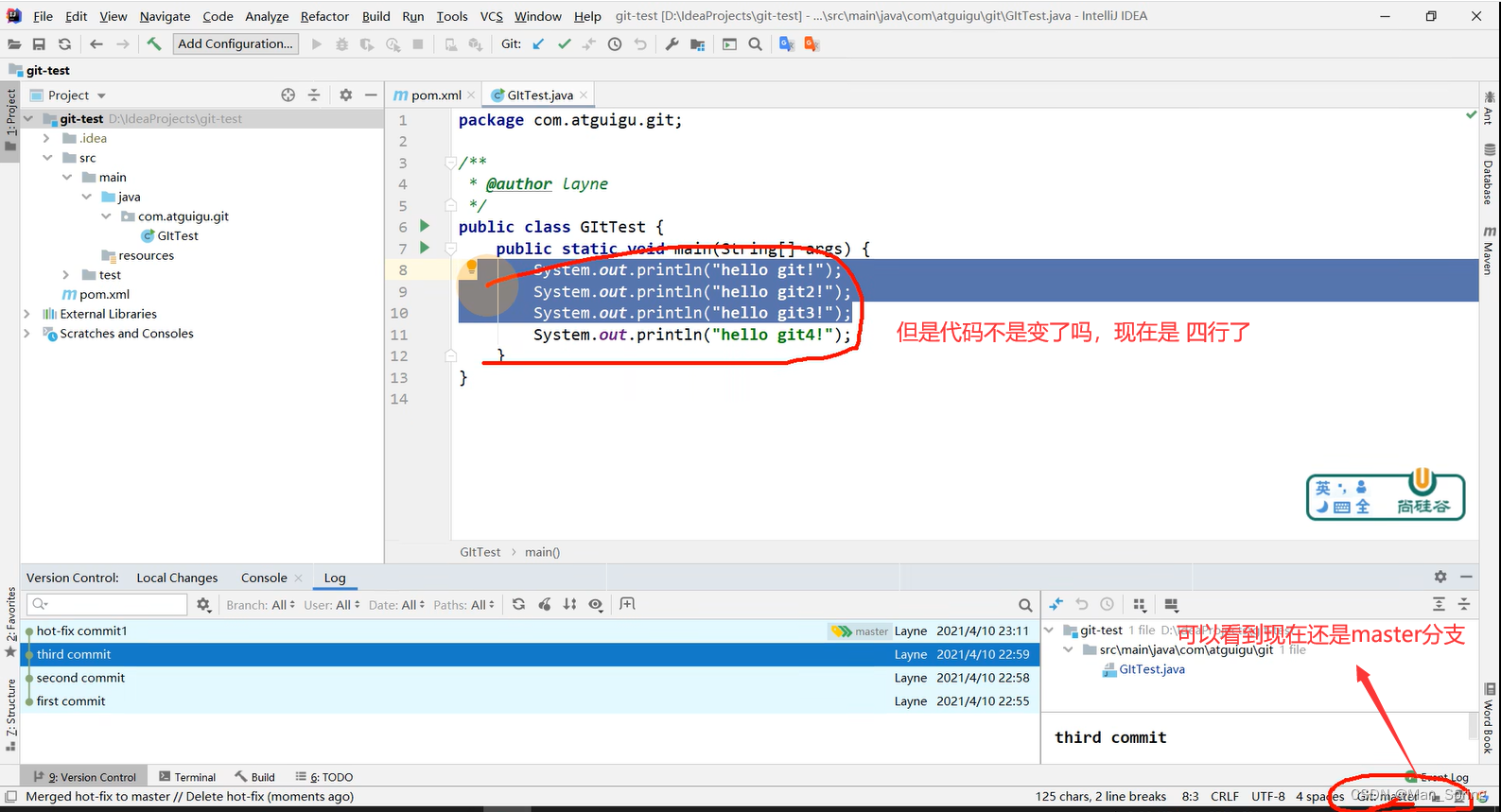Click CRLF line separator in status bar

1224,797
